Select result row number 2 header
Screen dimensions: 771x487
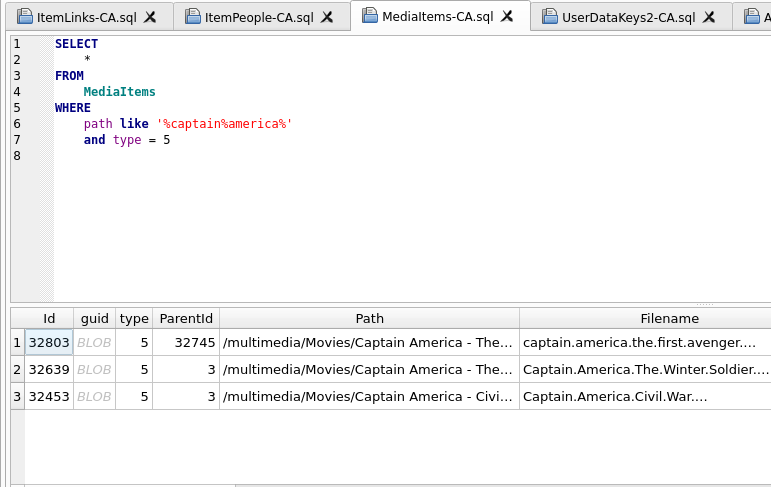pos(16,369)
